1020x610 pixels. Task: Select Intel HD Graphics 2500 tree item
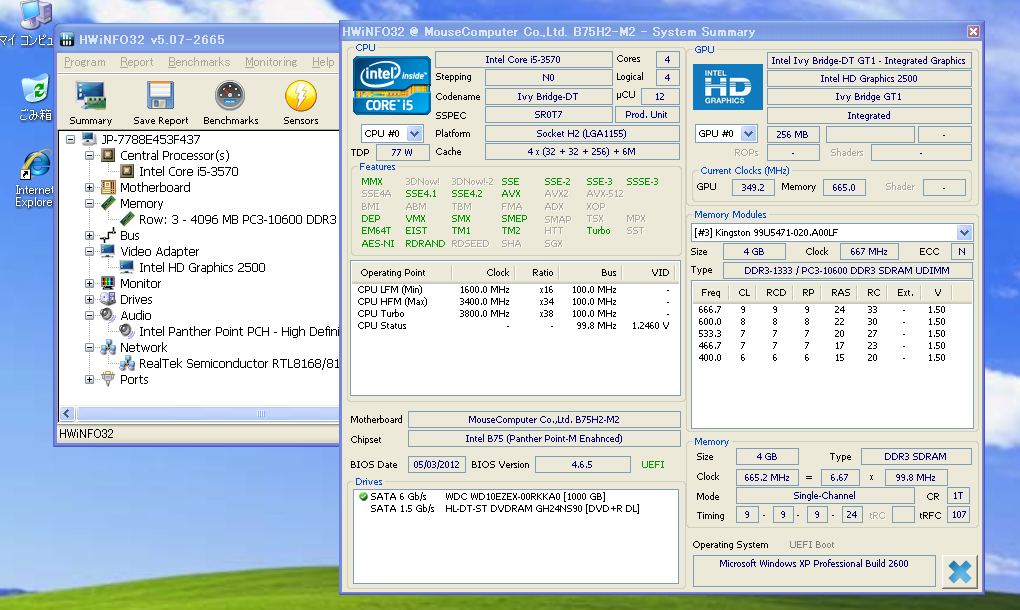pos(202,268)
